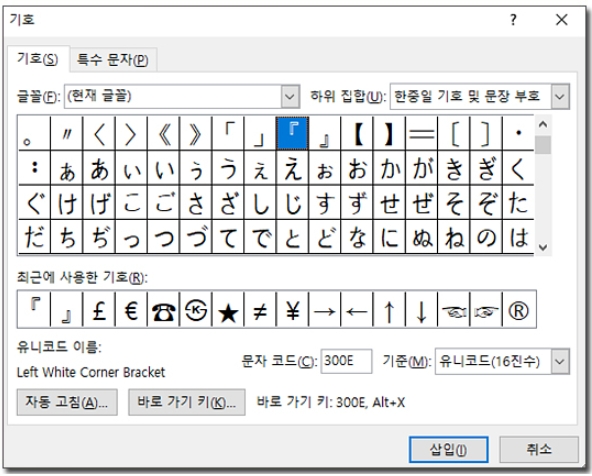Screen dimensions: 592x476
Task: Select the left black lenticular bracket 【 symbol
Action: pyautogui.click(x=357, y=133)
